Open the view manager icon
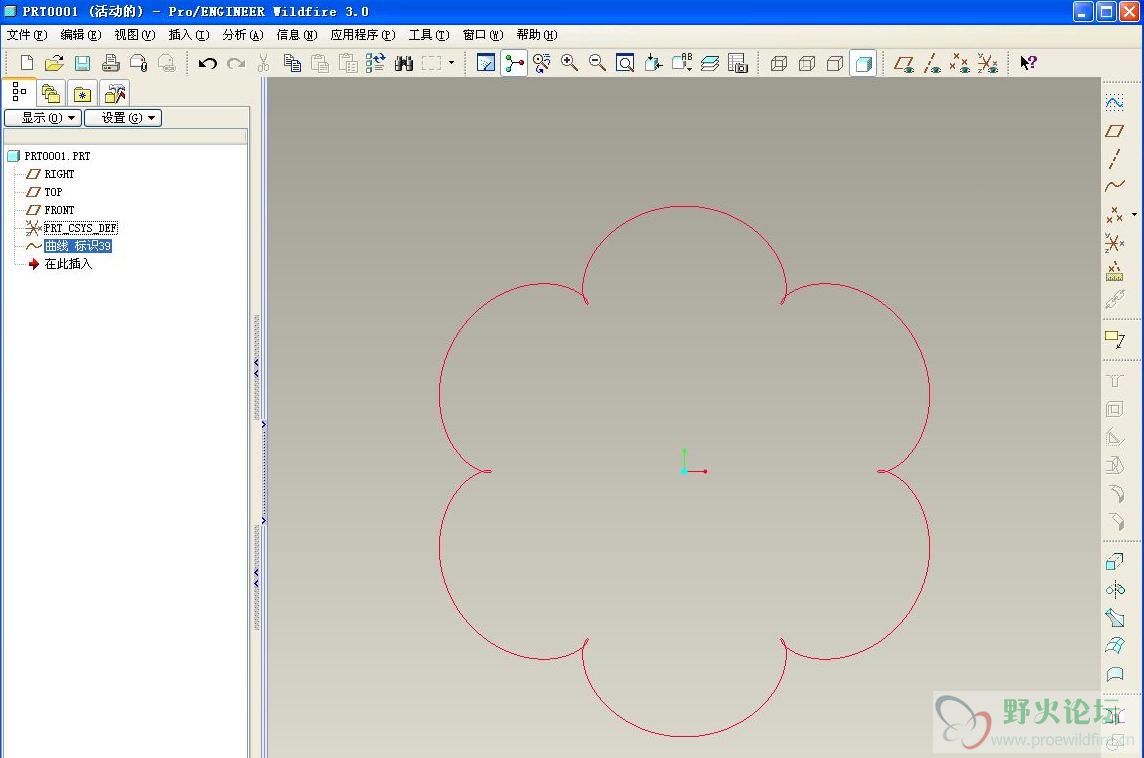This screenshot has width=1144, height=758. [738, 63]
